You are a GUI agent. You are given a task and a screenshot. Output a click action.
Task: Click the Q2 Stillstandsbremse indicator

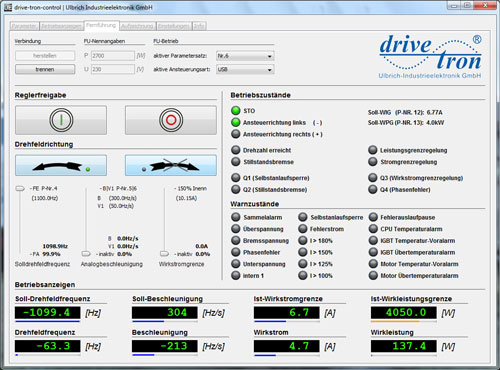coord(236,189)
